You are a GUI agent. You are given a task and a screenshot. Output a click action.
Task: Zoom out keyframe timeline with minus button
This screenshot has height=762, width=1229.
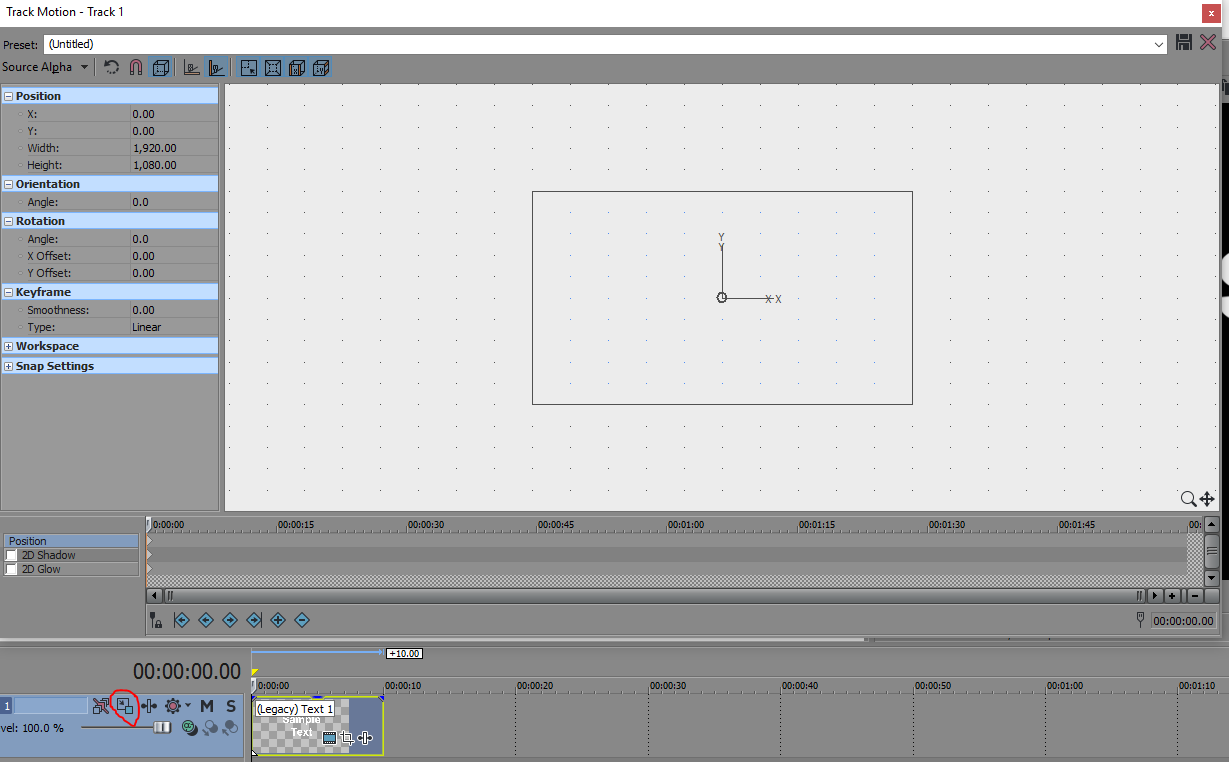pos(1193,595)
